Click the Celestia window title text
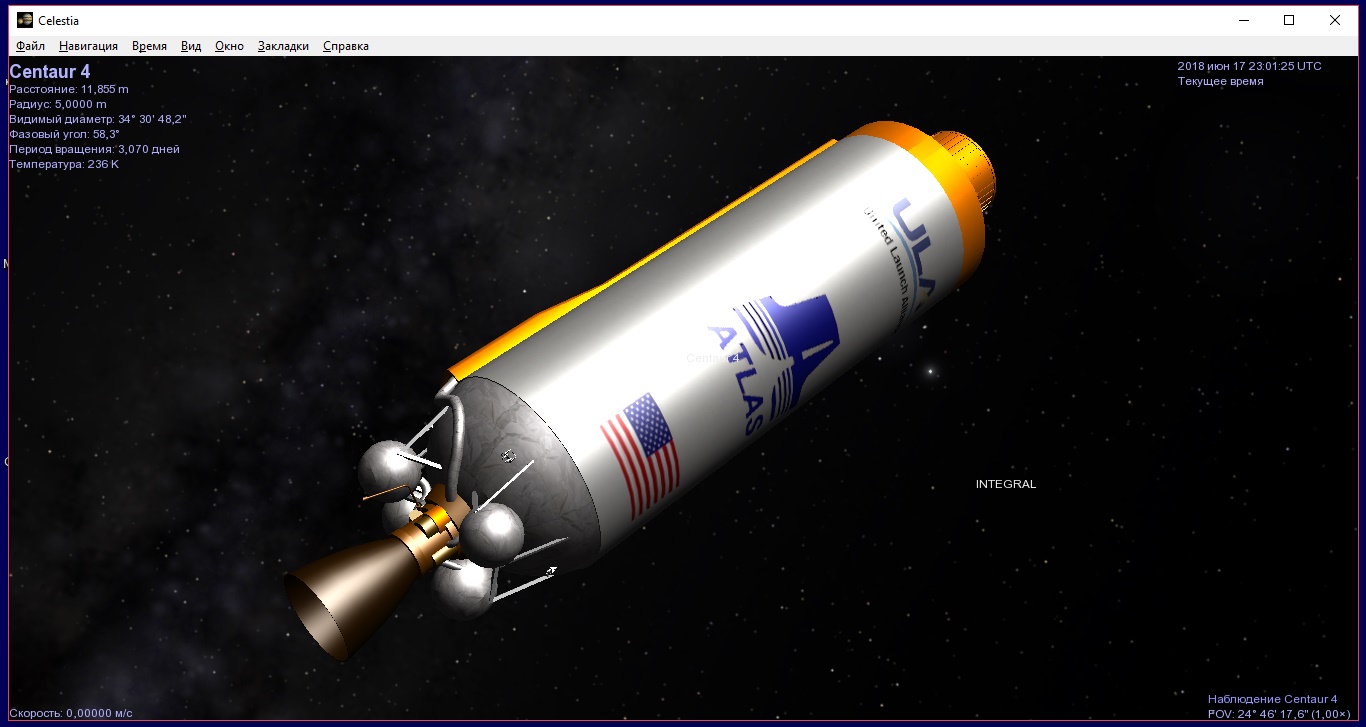The image size is (1366, 727). click(59, 20)
